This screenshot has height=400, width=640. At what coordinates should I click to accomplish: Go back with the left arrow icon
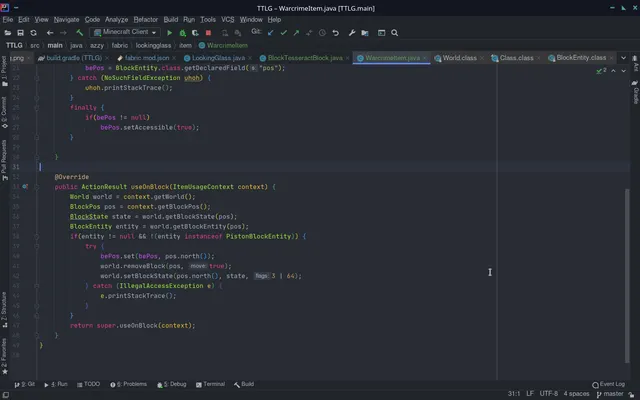(x=50, y=33)
